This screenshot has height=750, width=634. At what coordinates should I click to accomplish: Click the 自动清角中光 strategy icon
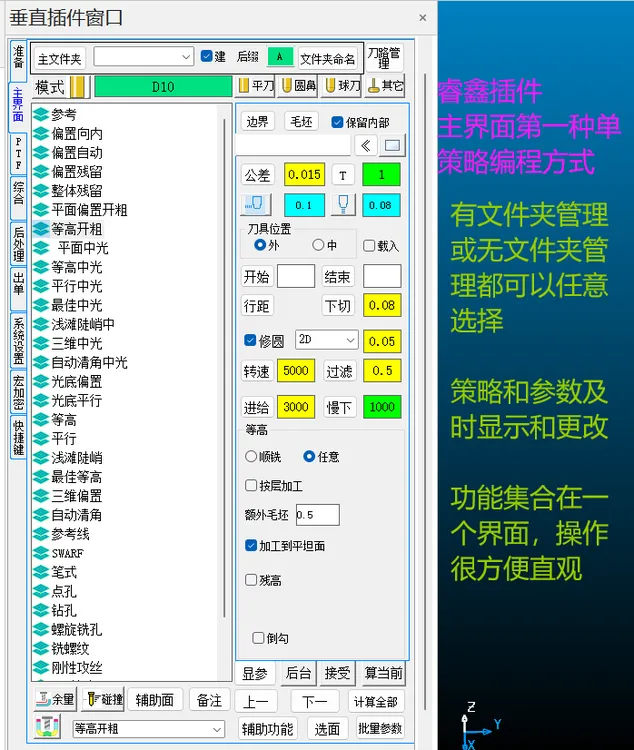point(42,363)
